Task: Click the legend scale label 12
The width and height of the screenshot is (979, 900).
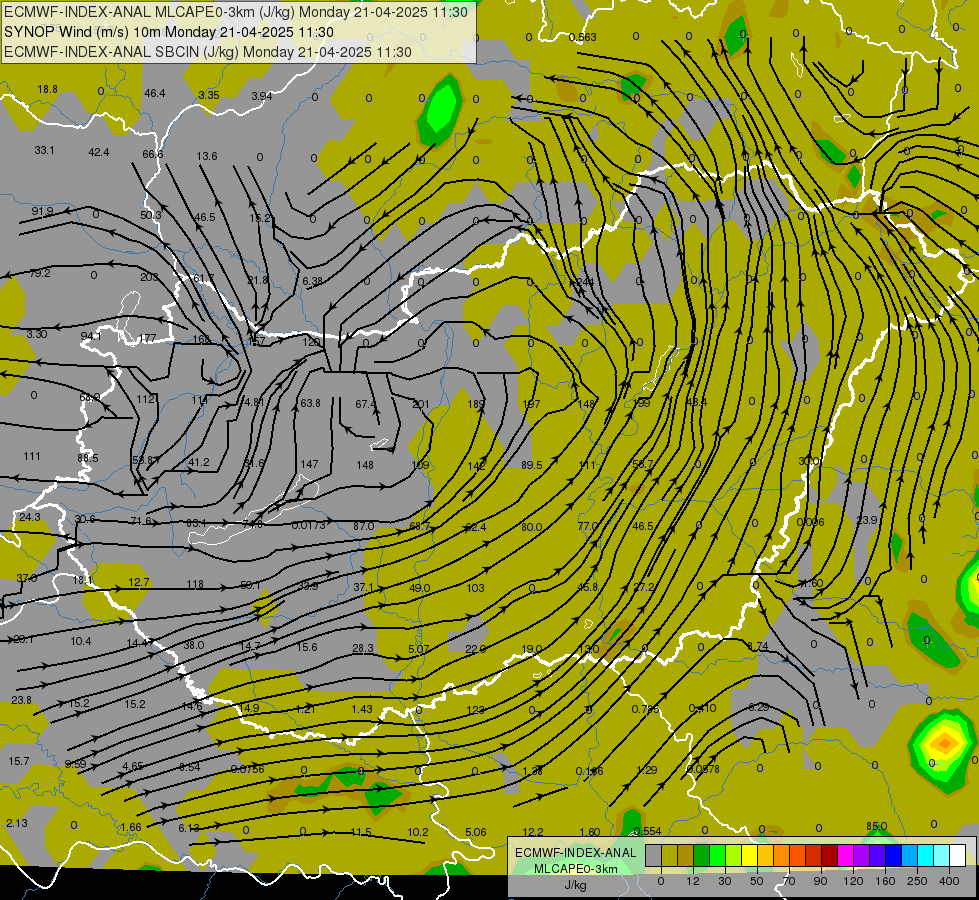Action: (692, 881)
